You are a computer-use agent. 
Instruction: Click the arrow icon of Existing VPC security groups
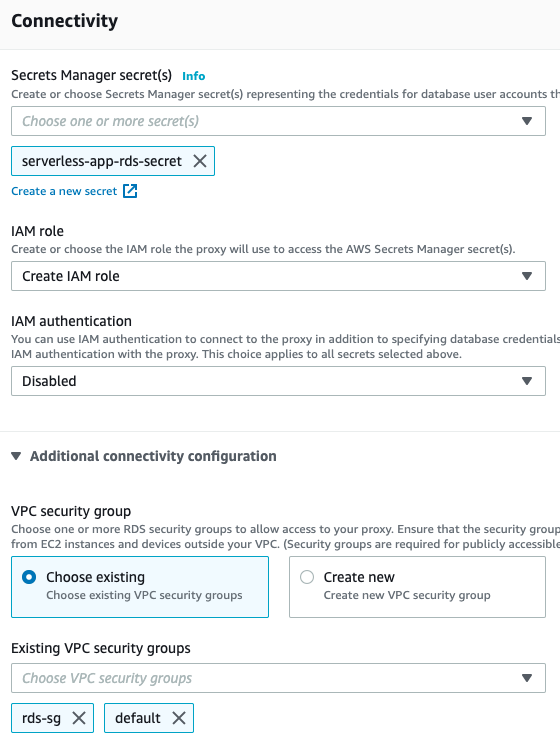click(x=527, y=678)
